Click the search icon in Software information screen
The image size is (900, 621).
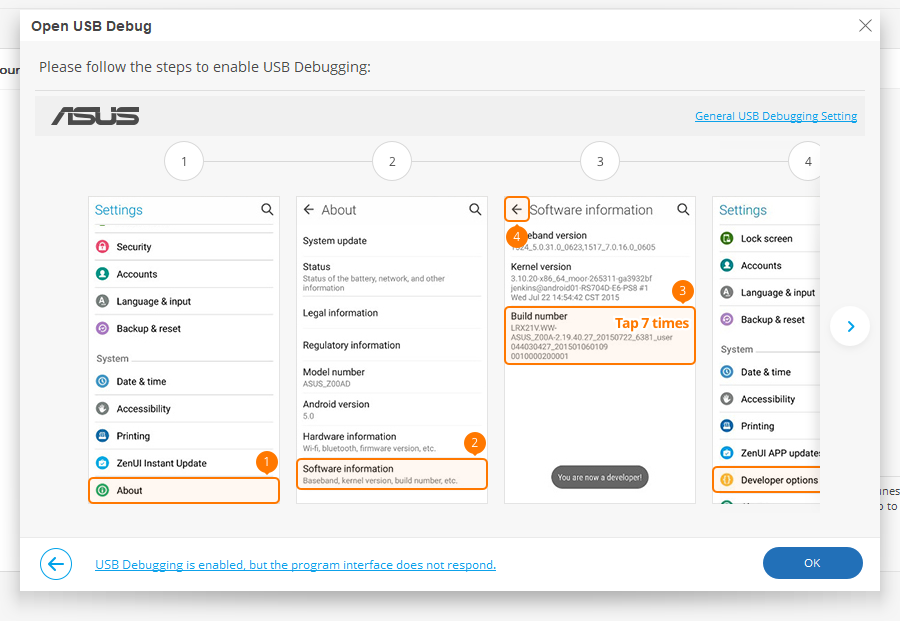pyautogui.click(x=683, y=209)
